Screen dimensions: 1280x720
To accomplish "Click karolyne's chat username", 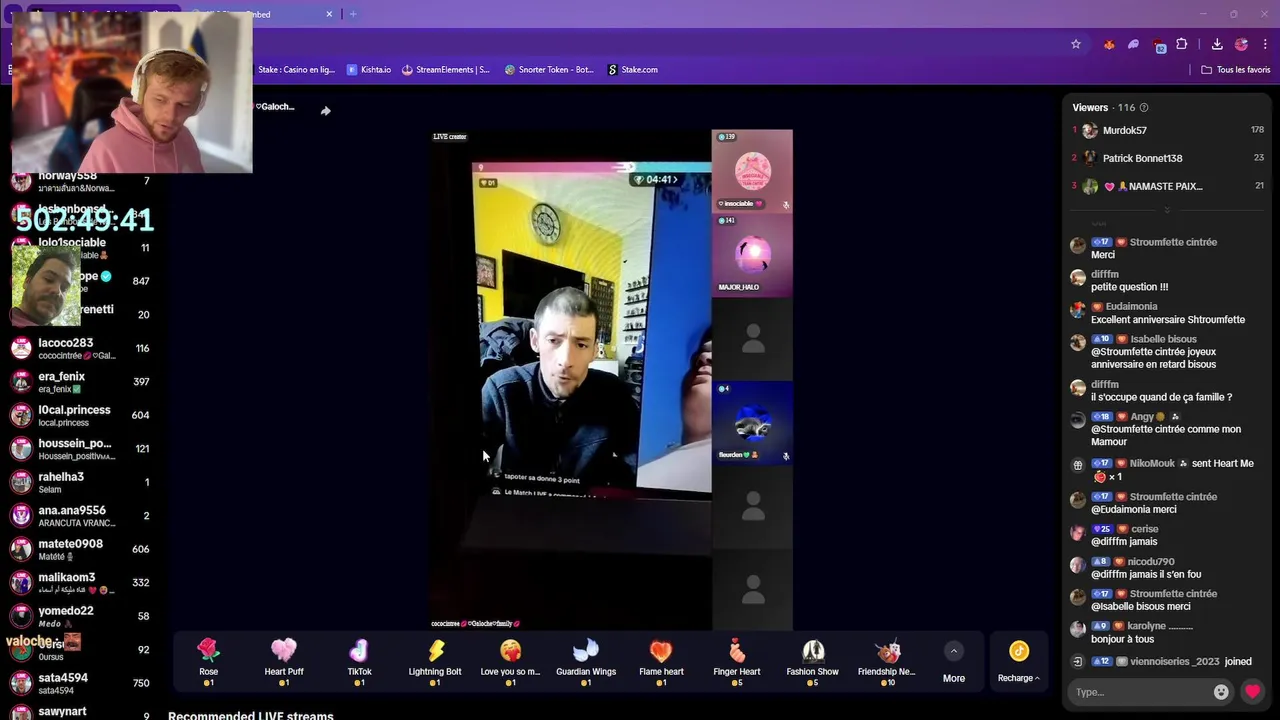I will 1160,626.
